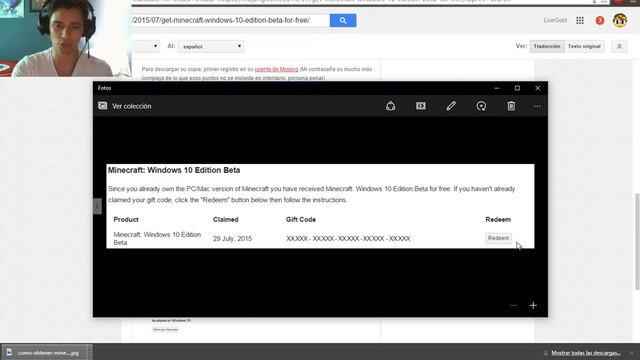Viewport: 640px width, 360px height.
Task: Click the XXXXX gift code text
Action: pos(348,239)
